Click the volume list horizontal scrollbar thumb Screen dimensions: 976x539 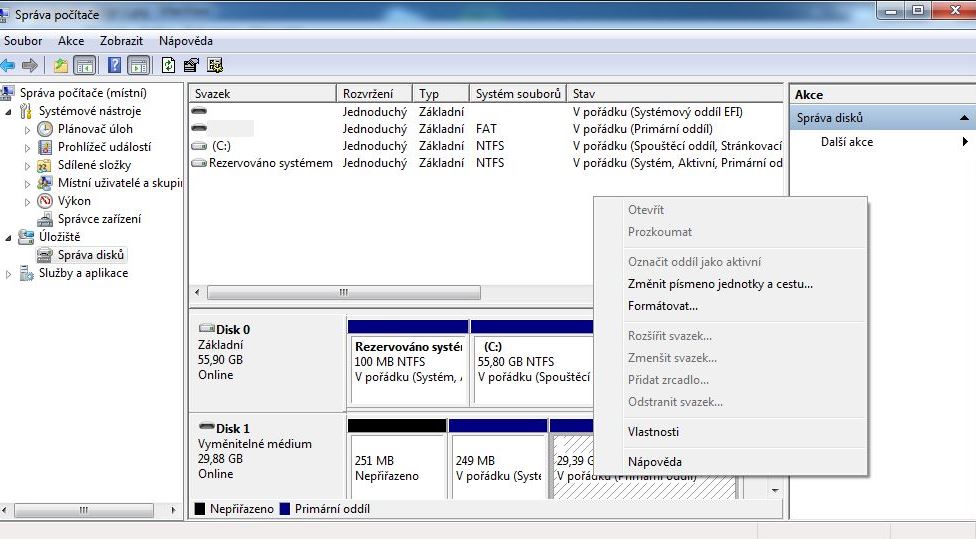(344, 292)
